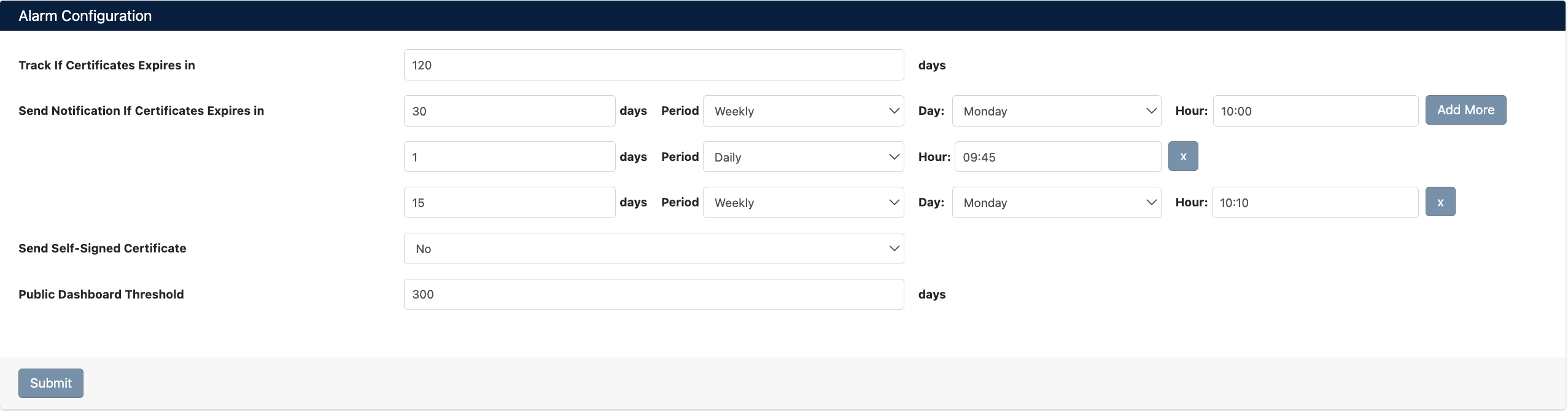Edit the 10:10 hour field

[x=1314, y=203]
